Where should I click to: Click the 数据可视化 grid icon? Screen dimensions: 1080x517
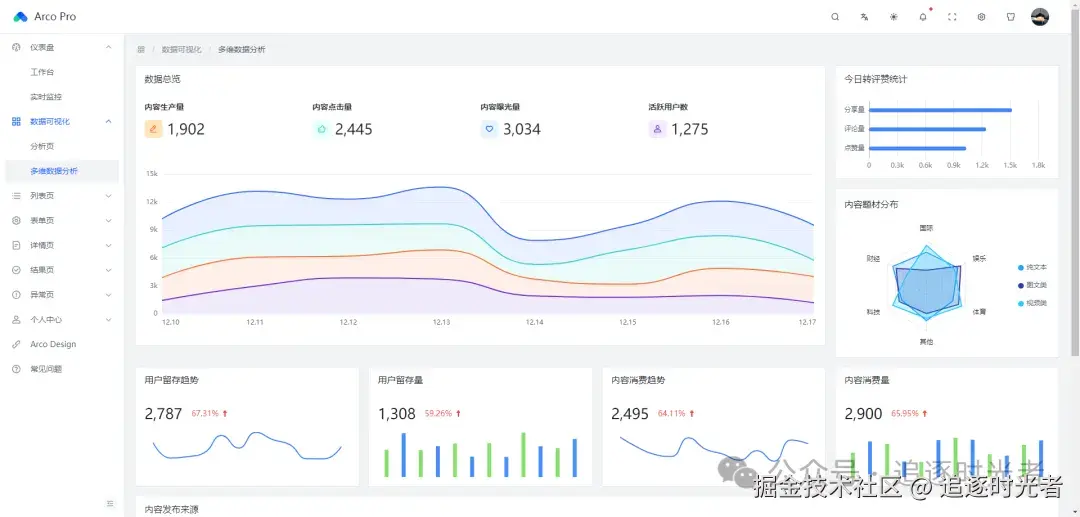[x=17, y=121]
